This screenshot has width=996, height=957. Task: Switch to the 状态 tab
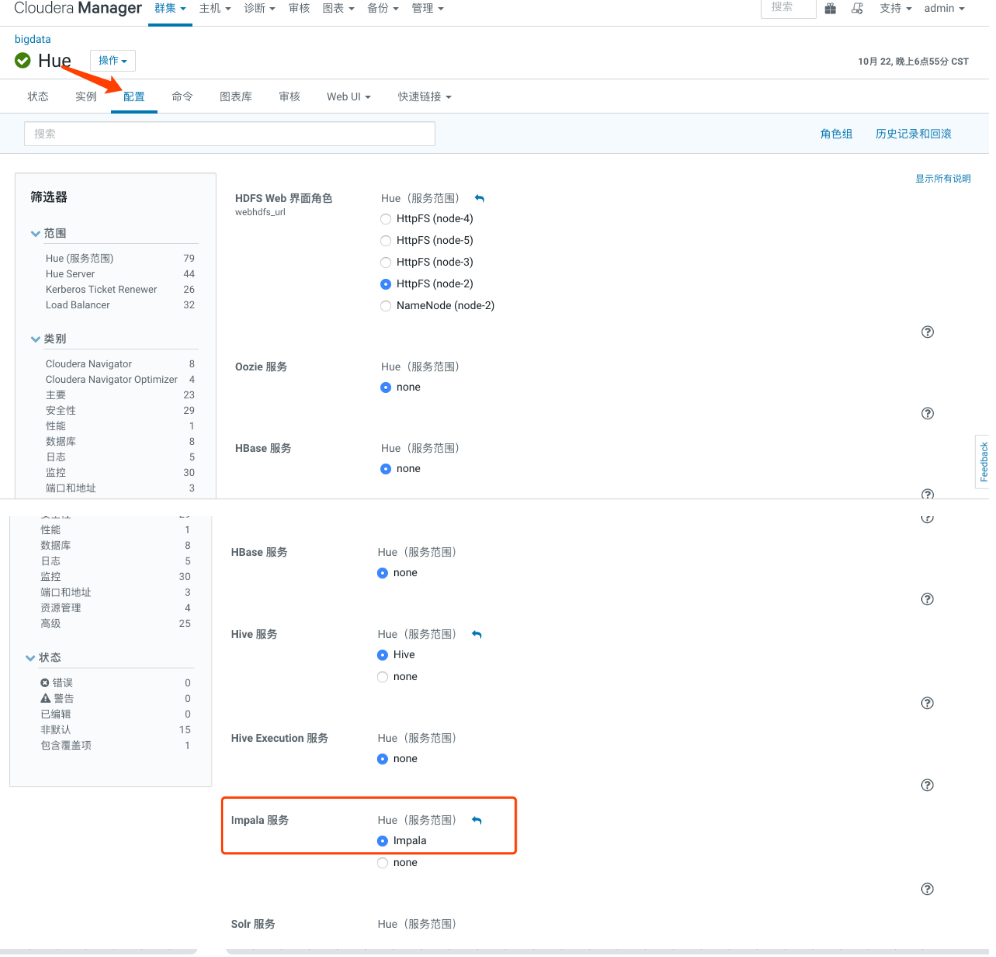(x=38, y=97)
